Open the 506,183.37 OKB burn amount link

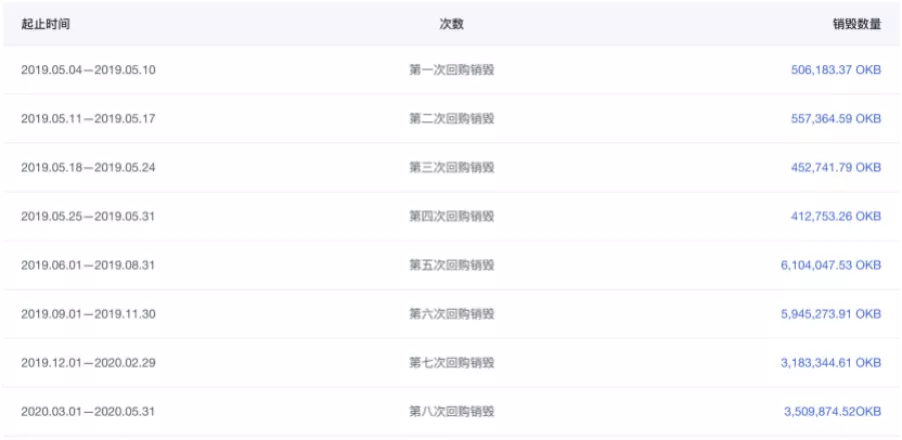pos(836,70)
